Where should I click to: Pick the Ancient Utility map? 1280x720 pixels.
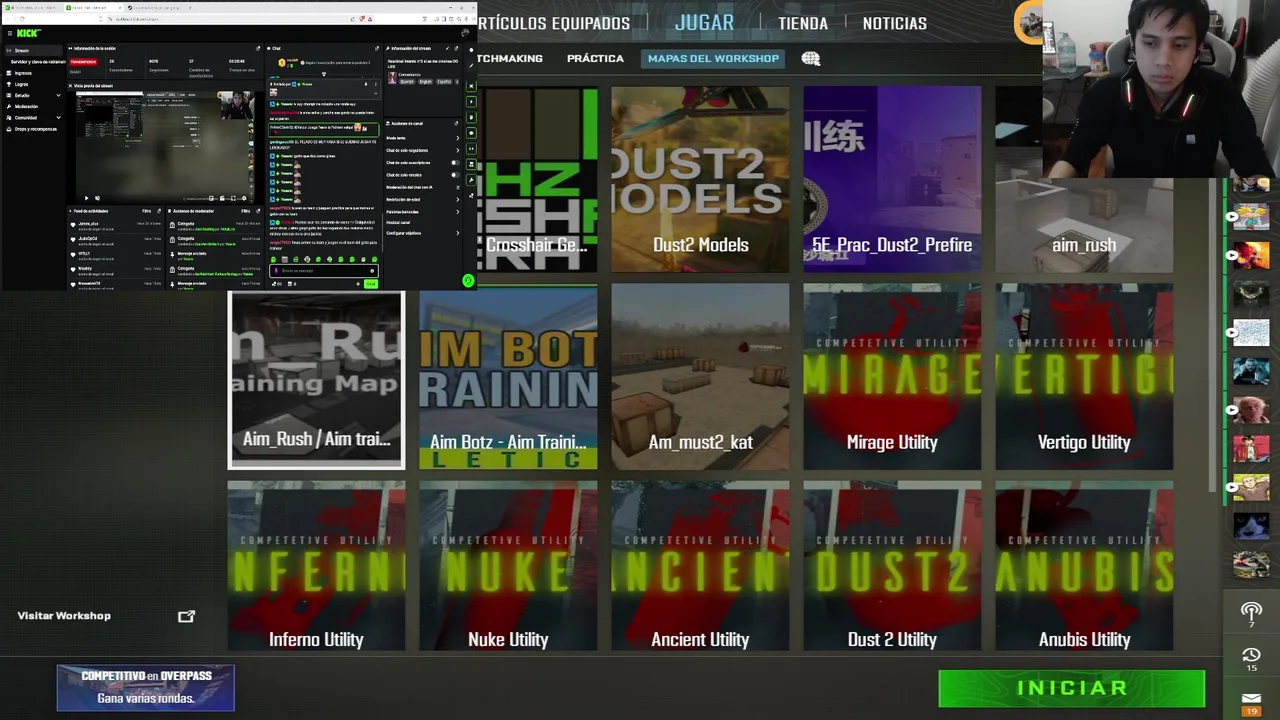pos(700,566)
